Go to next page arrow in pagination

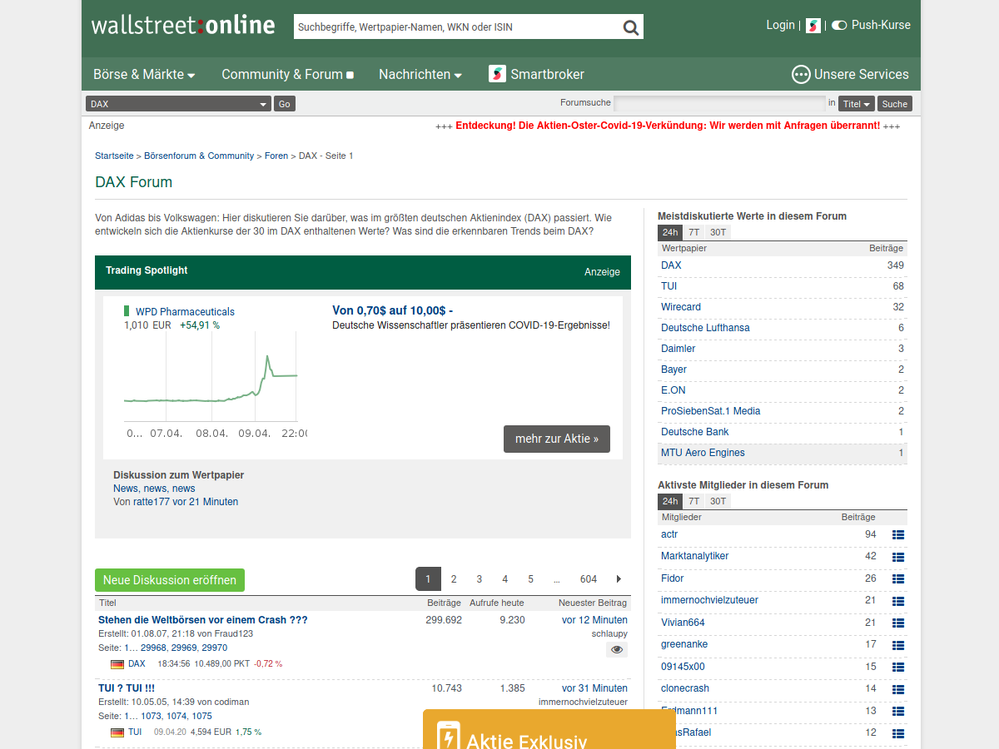619,579
